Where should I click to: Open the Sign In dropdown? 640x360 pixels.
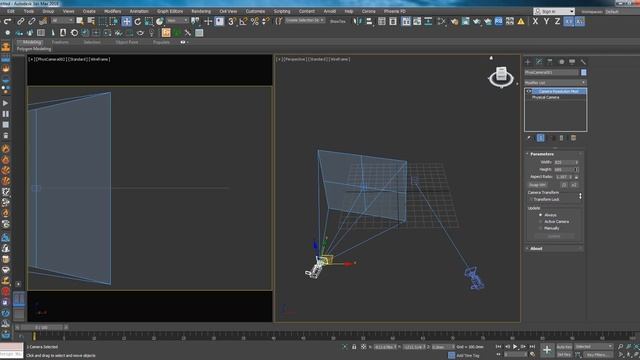(x=554, y=11)
